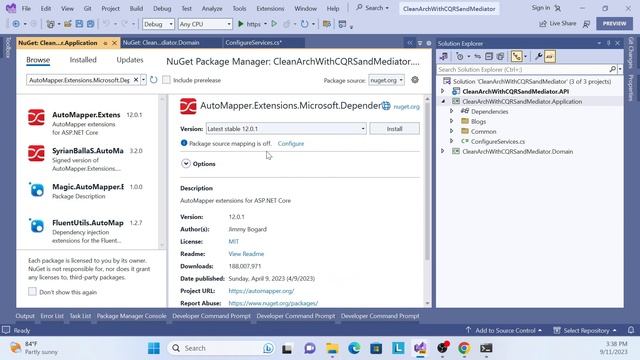Click the restart/refresh arrow in main toolbar

click(x=304, y=24)
